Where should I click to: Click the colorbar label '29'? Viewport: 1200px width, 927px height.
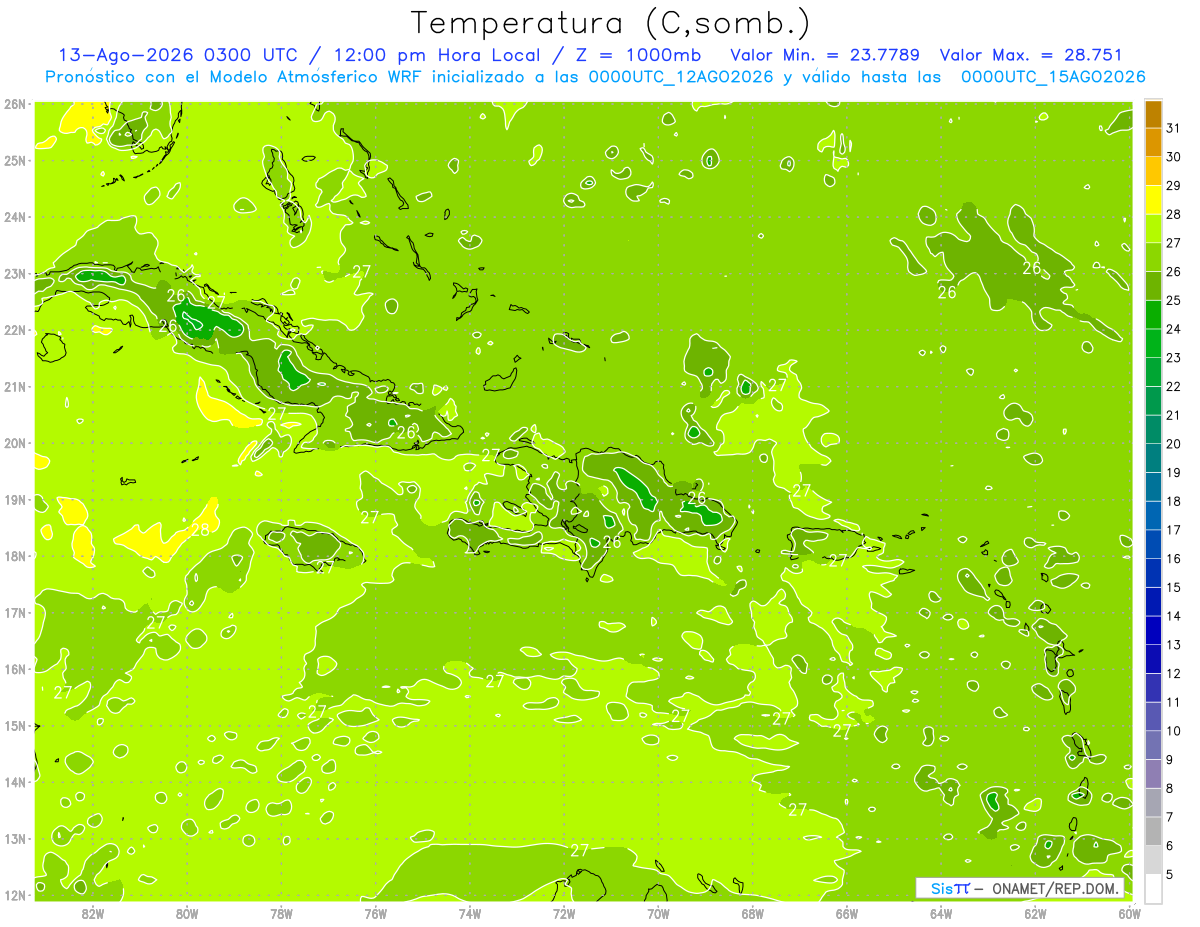pos(1174,186)
